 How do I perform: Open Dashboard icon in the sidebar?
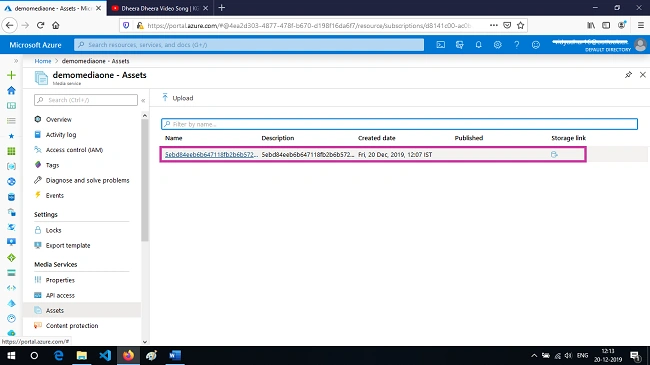(x=11, y=106)
